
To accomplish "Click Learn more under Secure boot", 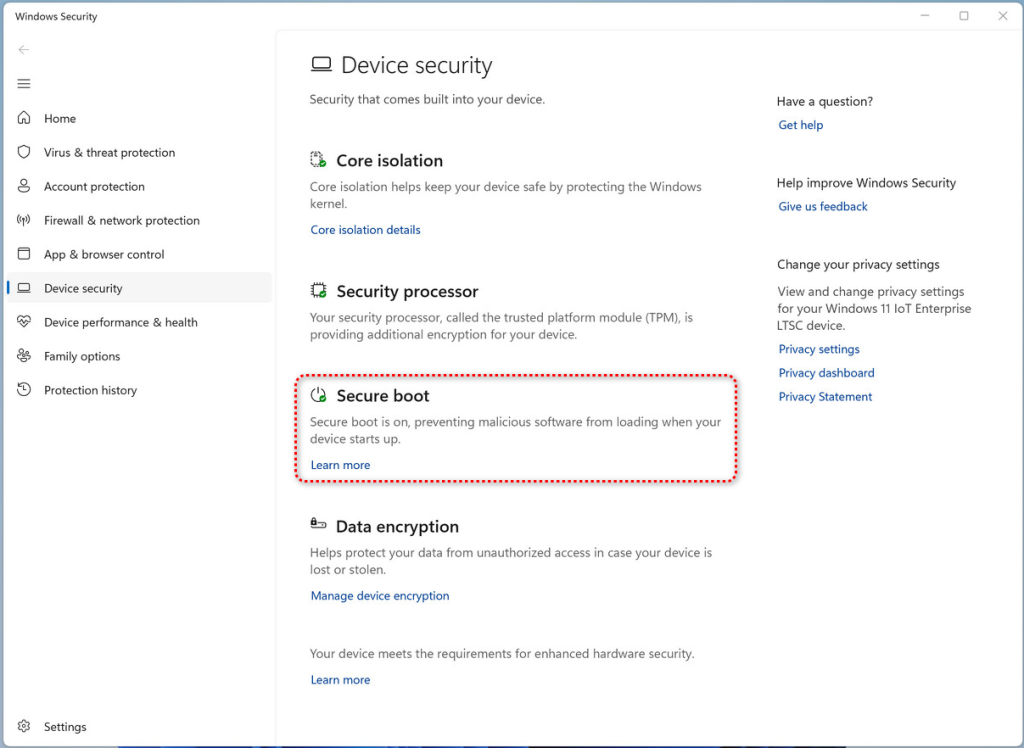I will [x=340, y=465].
